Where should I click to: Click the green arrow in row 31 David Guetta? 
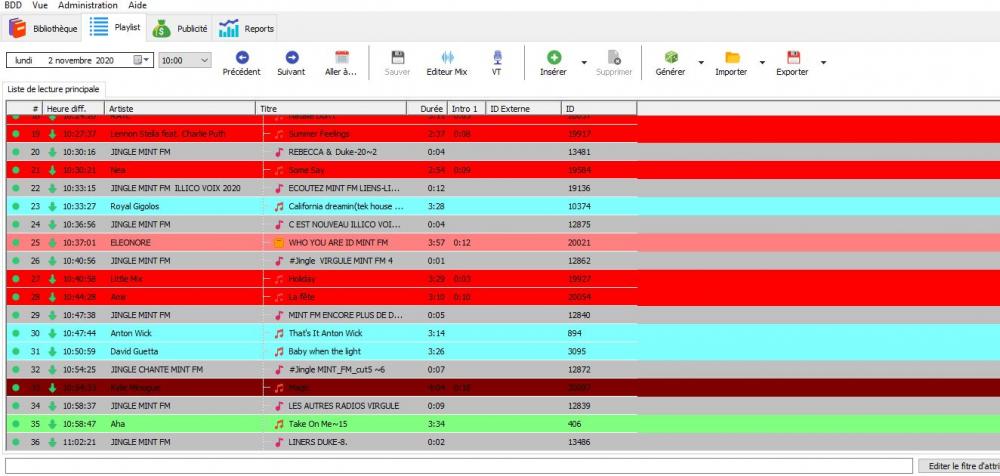52,352
